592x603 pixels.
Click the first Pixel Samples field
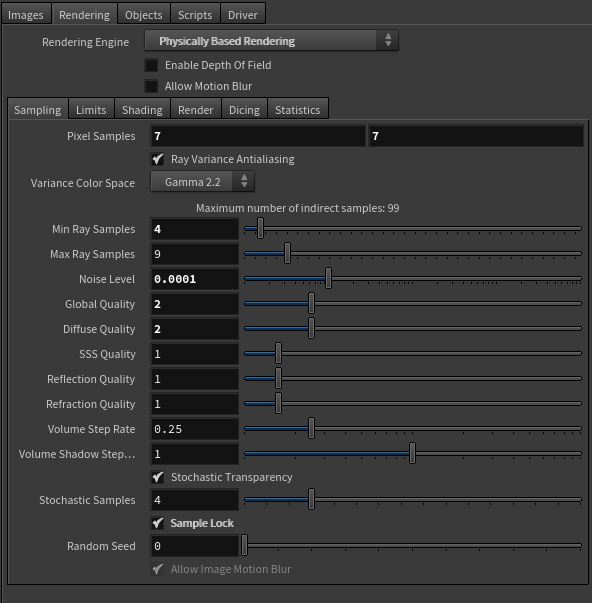coord(258,136)
